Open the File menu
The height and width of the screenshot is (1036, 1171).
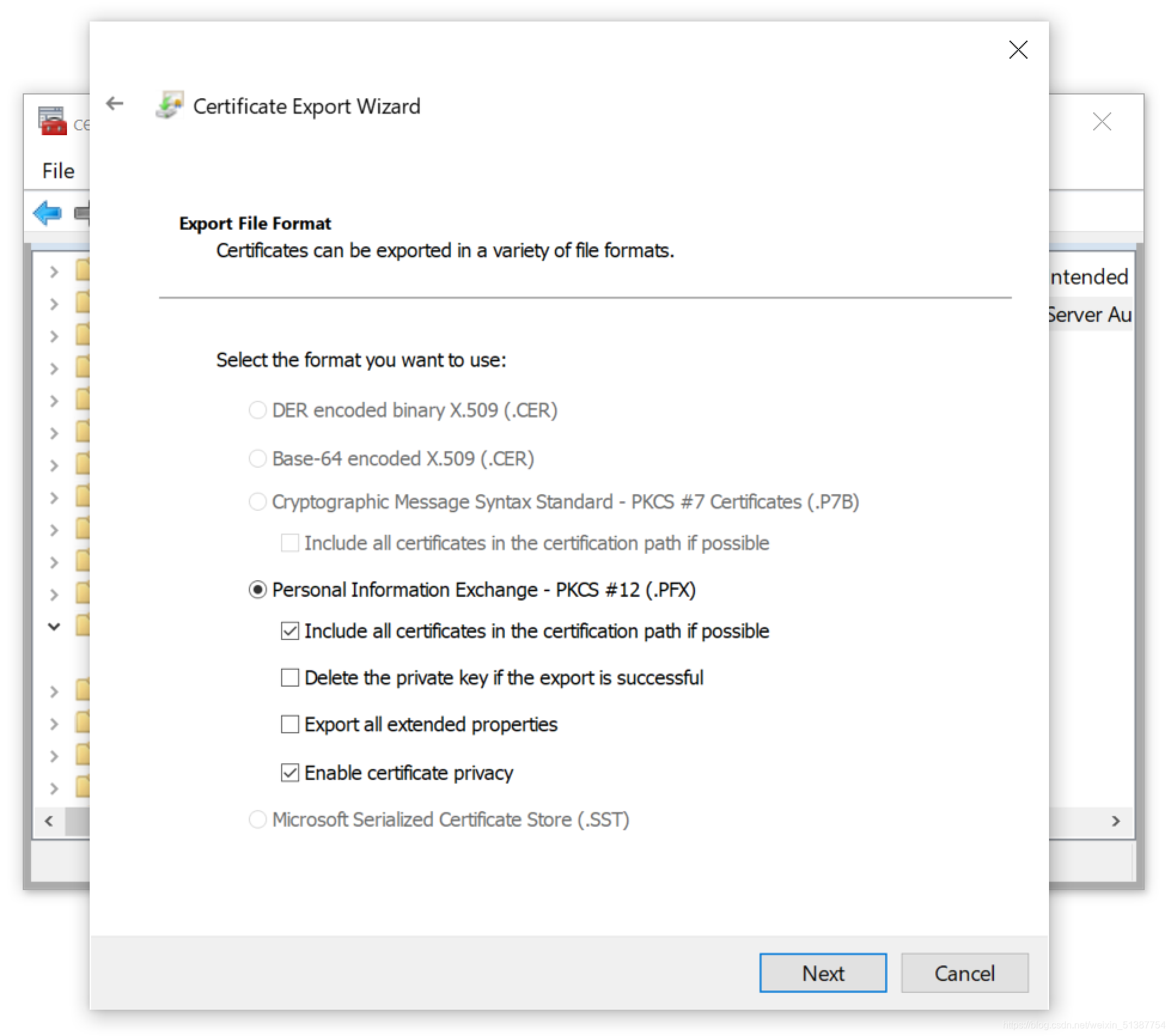(x=58, y=171)
